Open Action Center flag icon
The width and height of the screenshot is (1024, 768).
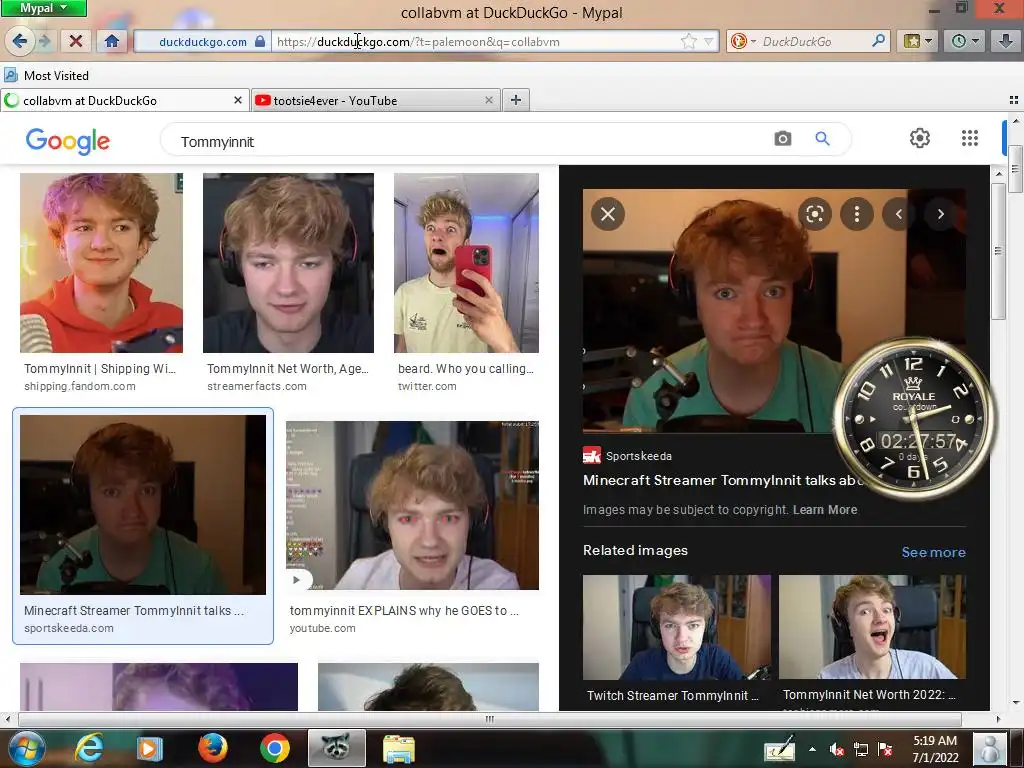(x=885, y=750)
